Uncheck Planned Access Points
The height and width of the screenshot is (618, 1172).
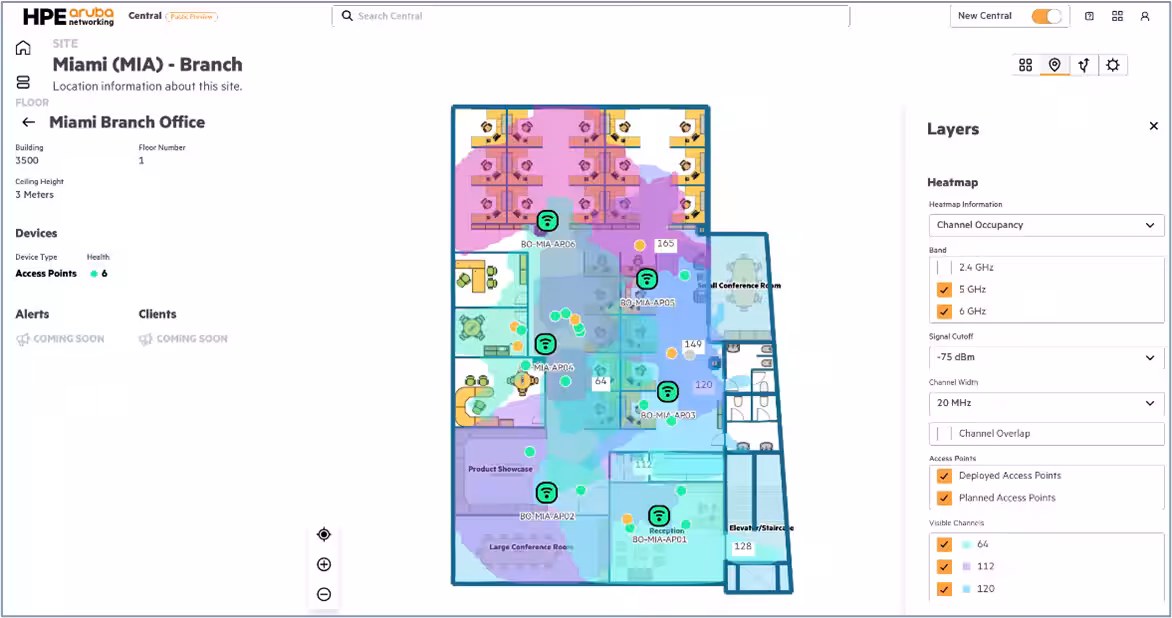(x=944, y=498)
